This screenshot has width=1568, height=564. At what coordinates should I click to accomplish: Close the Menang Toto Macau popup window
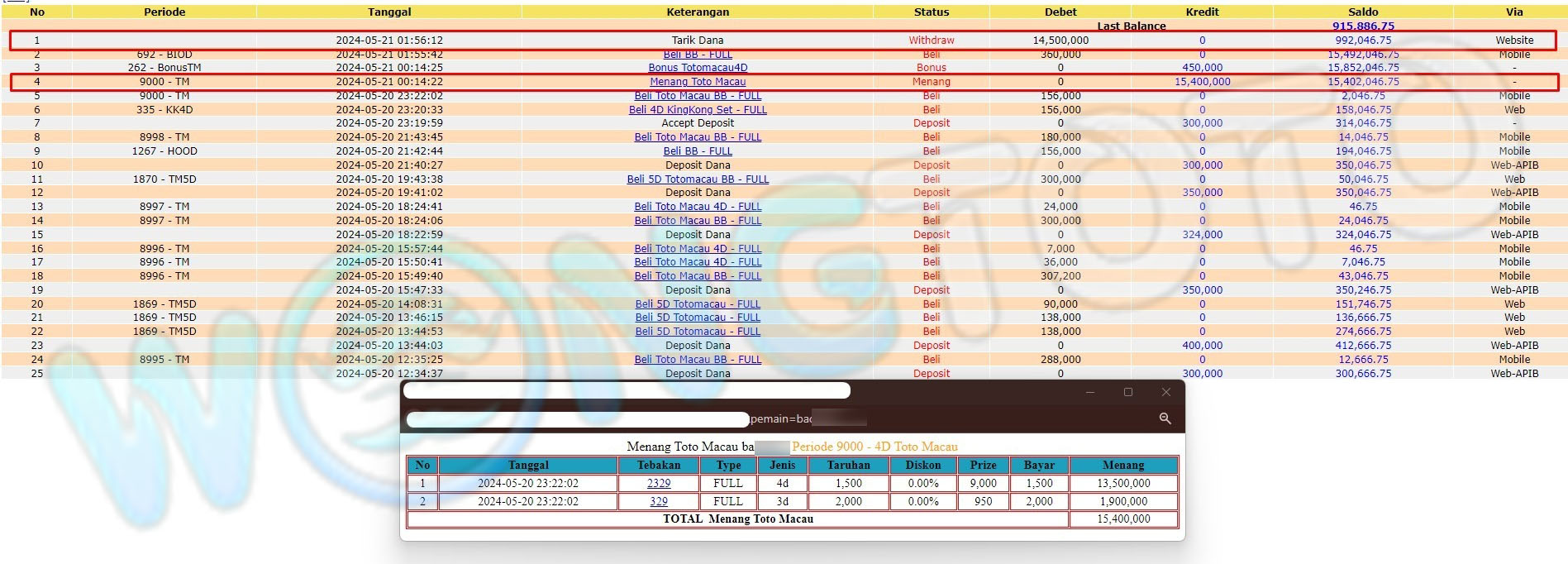pos(1165,392)
